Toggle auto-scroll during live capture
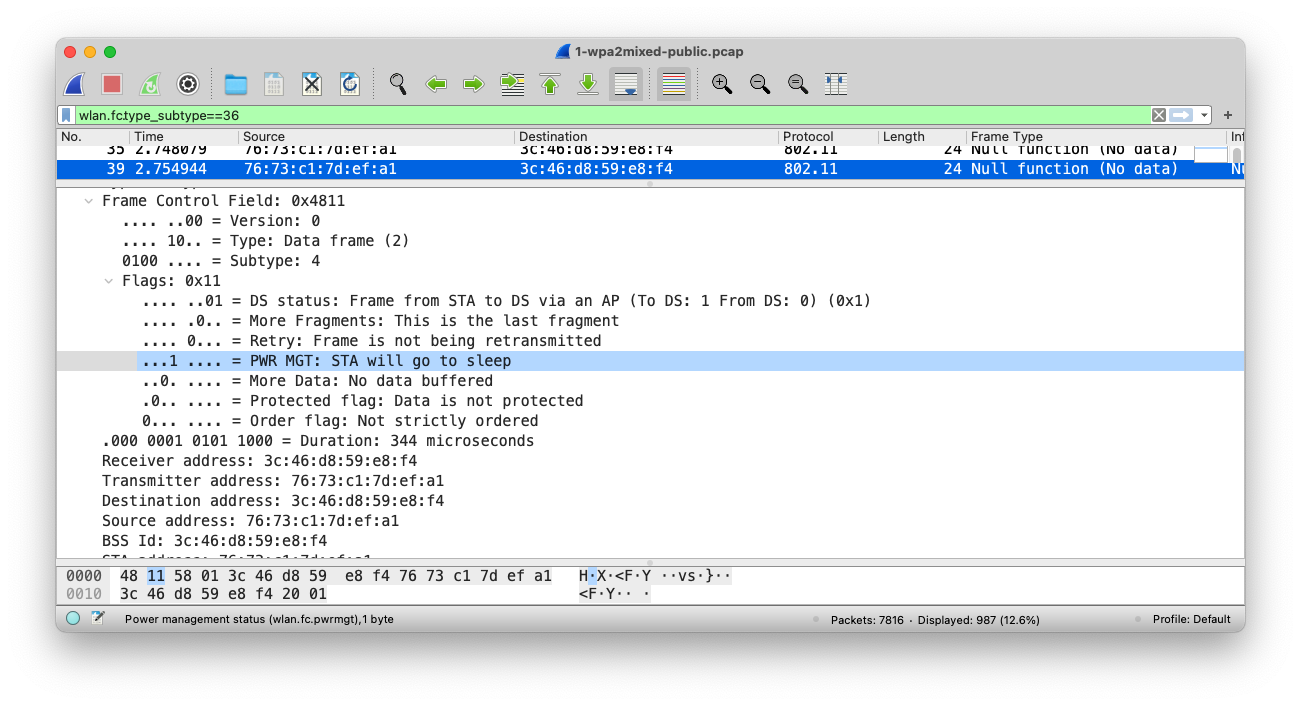This screenshot has width=1301, height=706. point(626,84)
